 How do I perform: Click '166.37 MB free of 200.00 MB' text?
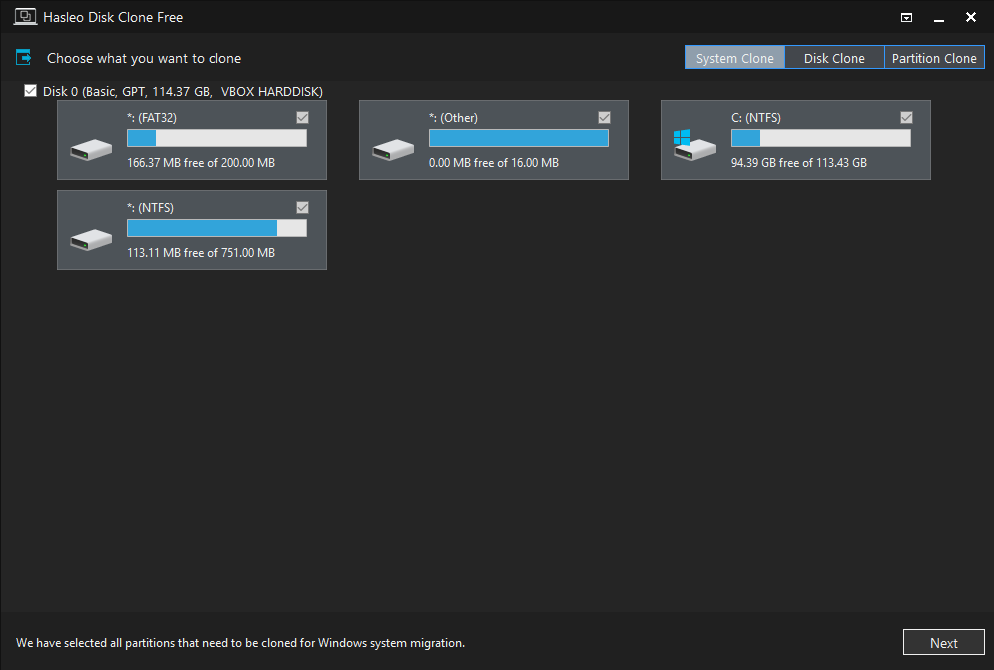click(x=201, y=163)
